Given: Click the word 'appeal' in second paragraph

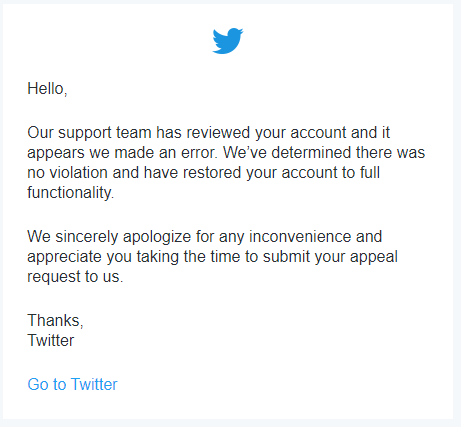Looking at the screenshot, I should point(374,257).
